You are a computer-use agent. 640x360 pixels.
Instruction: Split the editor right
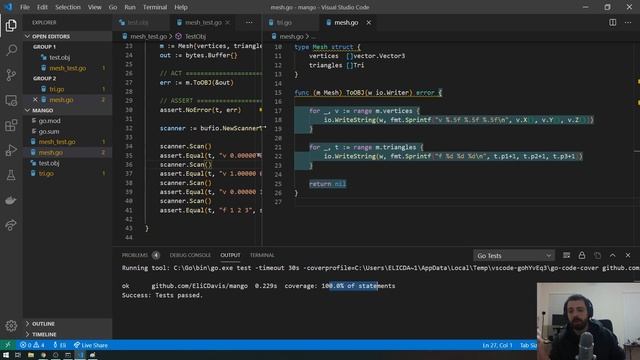(x=612, y=22)
